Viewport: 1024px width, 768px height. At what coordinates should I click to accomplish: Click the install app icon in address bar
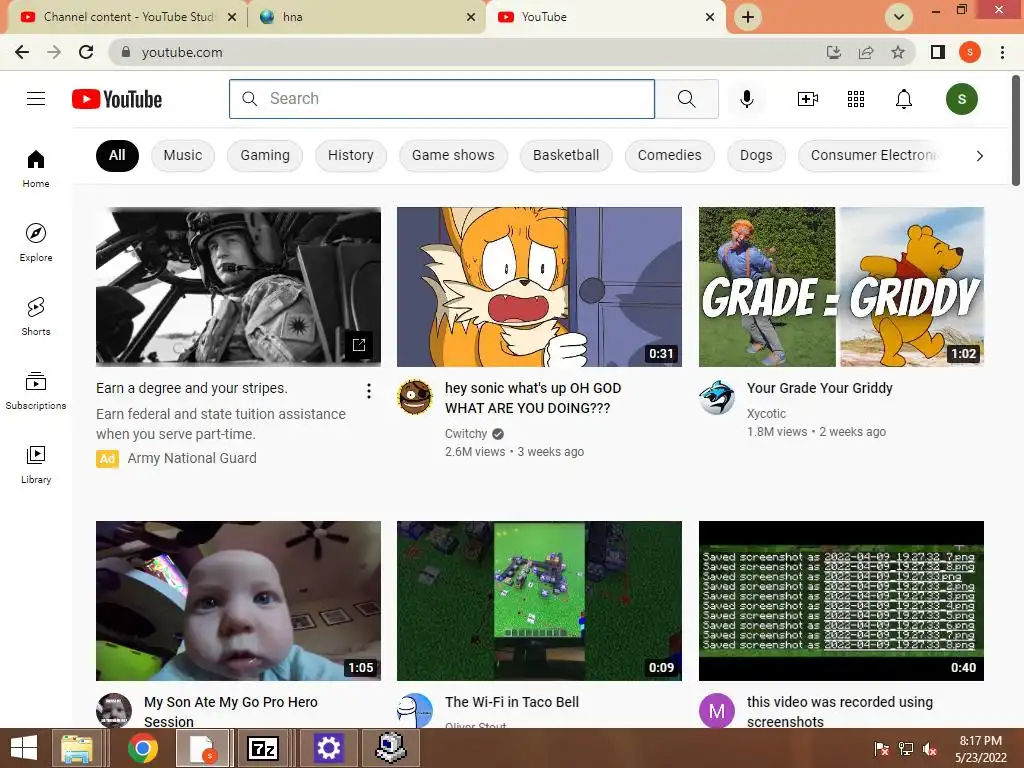(x=834, y=52)
